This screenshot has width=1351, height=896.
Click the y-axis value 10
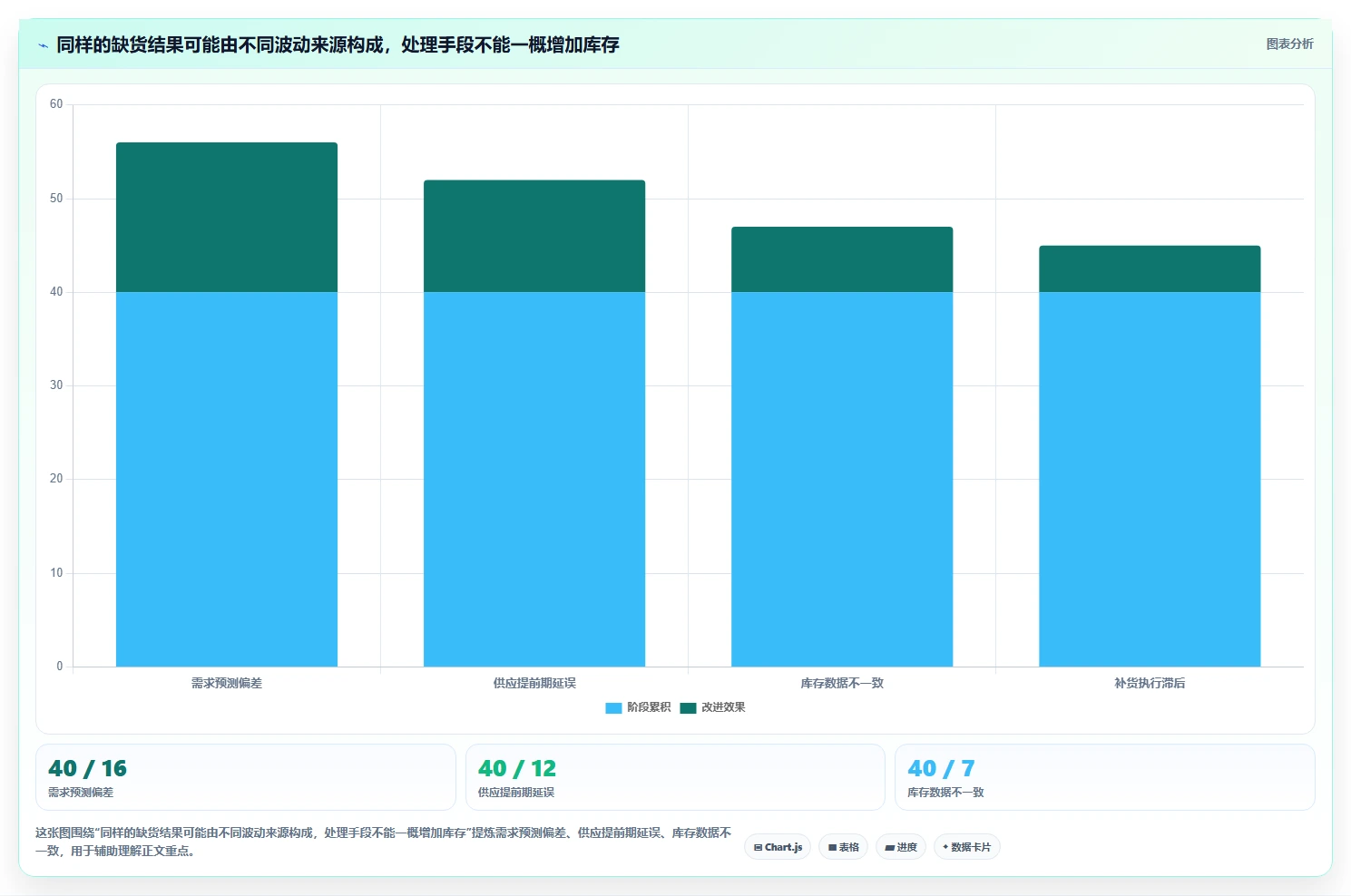click(56, 573)
